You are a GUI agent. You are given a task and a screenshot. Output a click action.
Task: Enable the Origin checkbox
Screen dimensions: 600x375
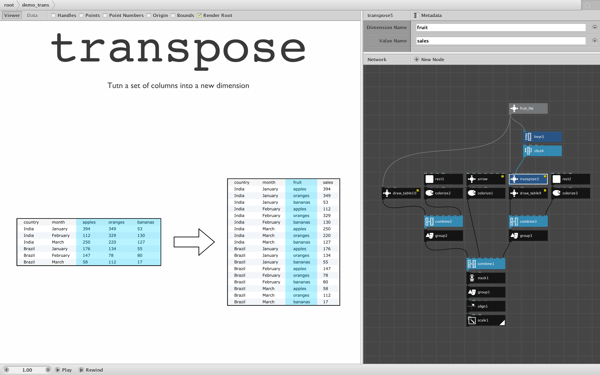point(148,15)
